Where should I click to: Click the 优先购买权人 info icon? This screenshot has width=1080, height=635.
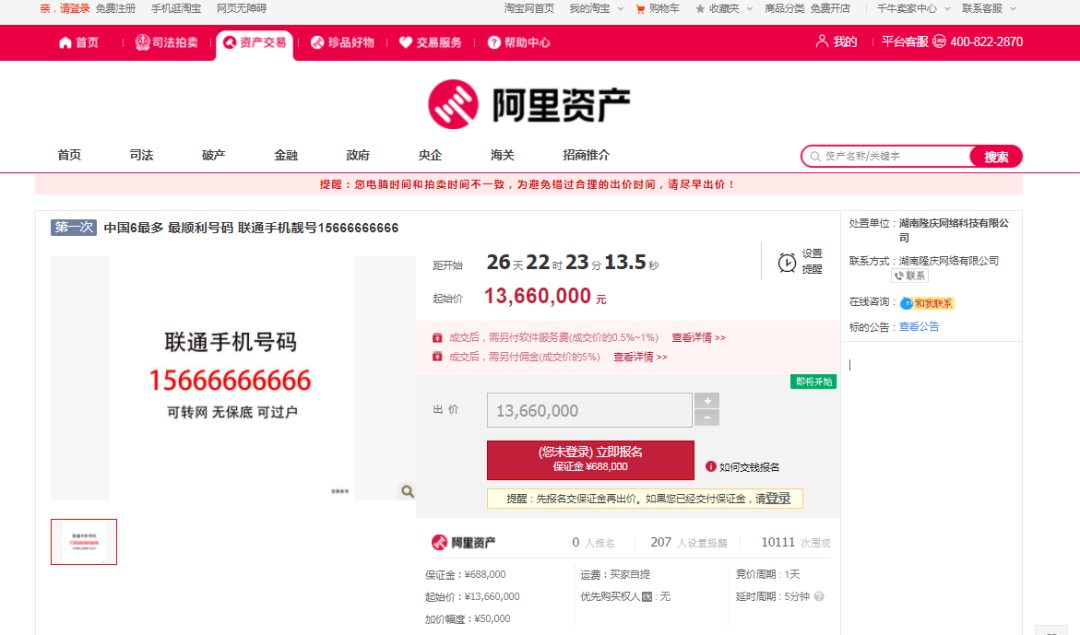pos(647,597)
